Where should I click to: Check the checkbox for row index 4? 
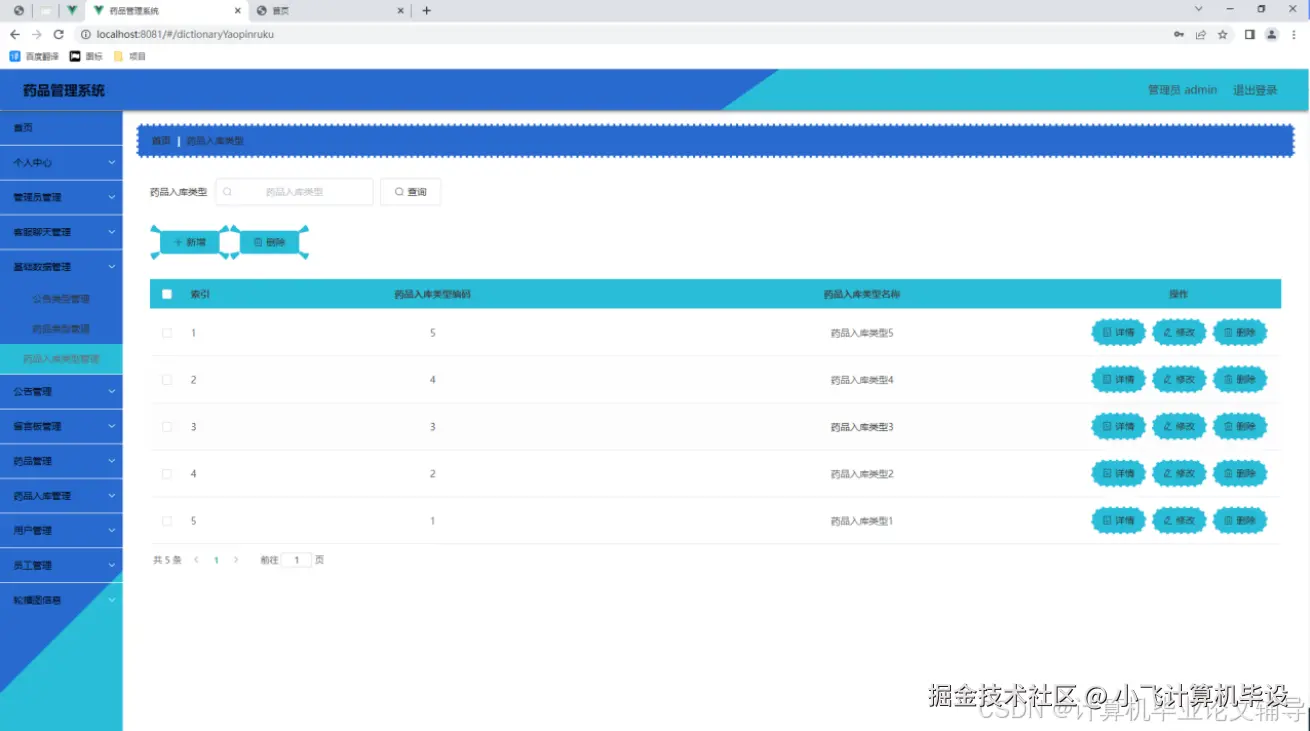tap(167, 474)
